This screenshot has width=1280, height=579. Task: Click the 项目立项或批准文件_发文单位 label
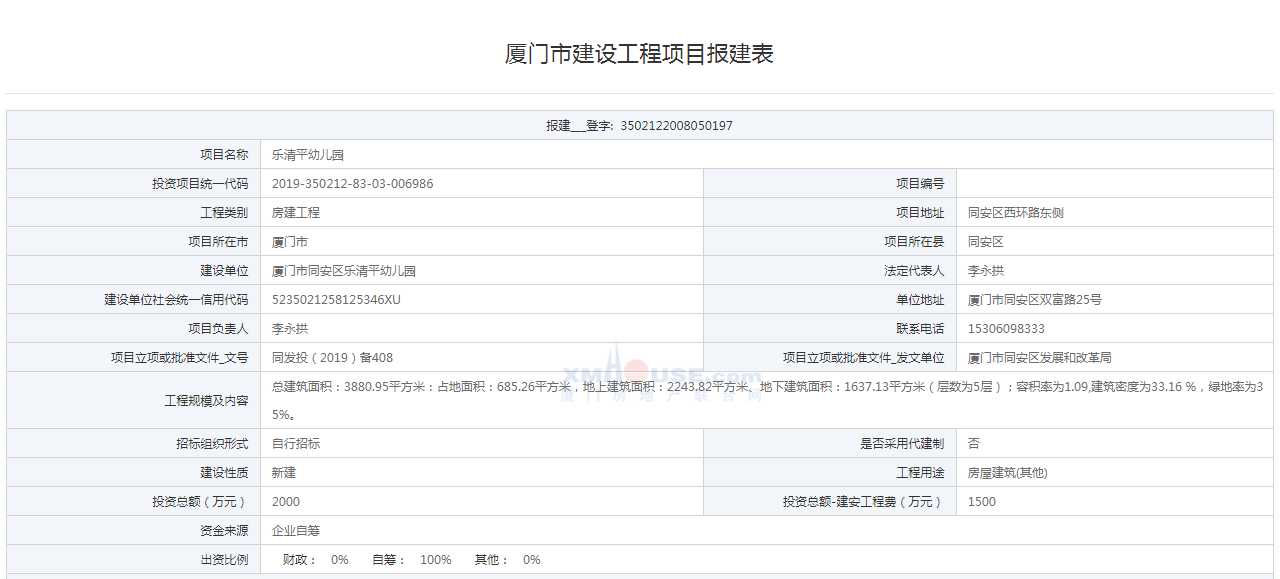coord(863,358)
